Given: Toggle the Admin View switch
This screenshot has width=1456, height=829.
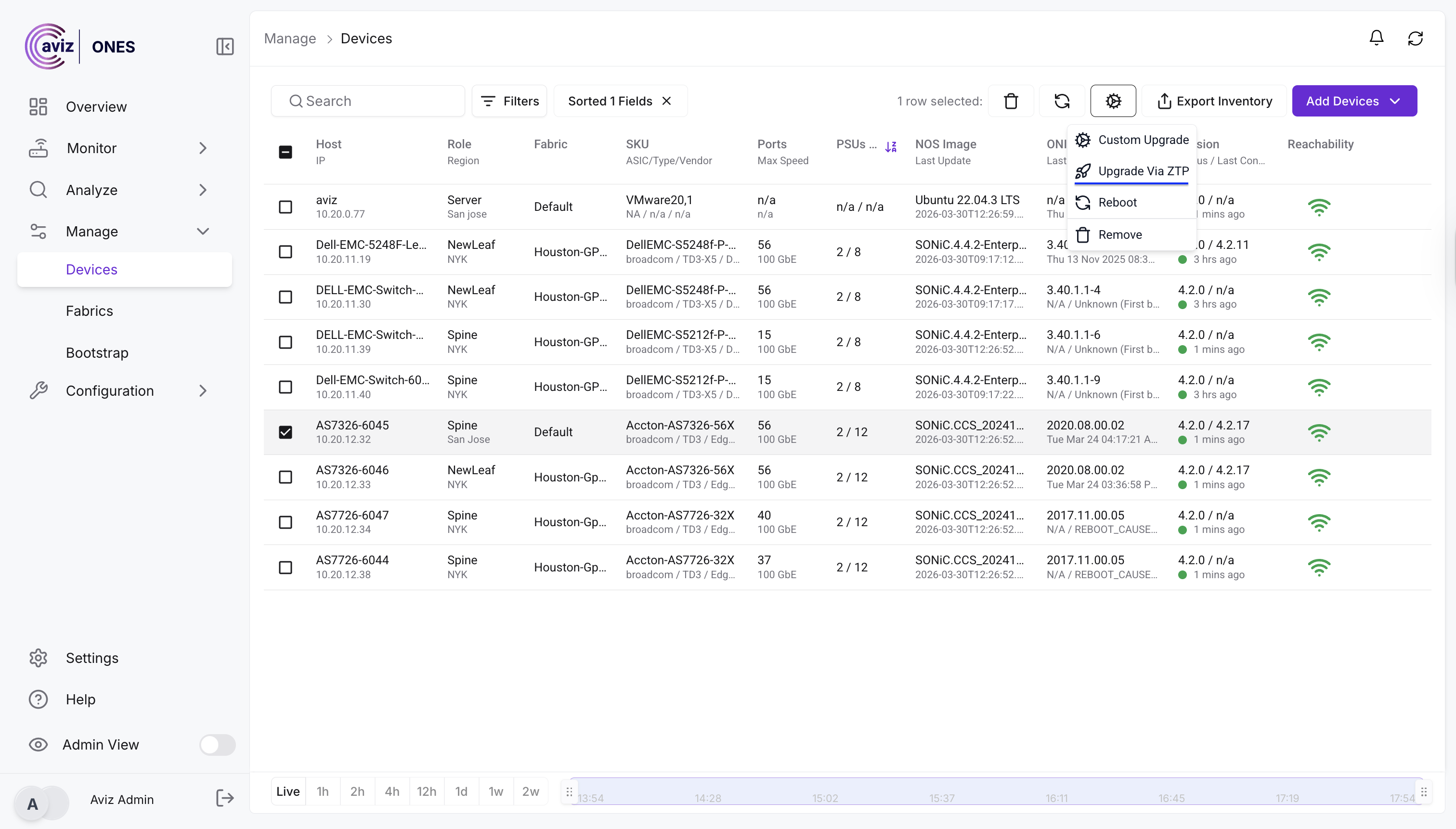Looking at the screenshot, I should pyautogui.click(x=217, y=744).
